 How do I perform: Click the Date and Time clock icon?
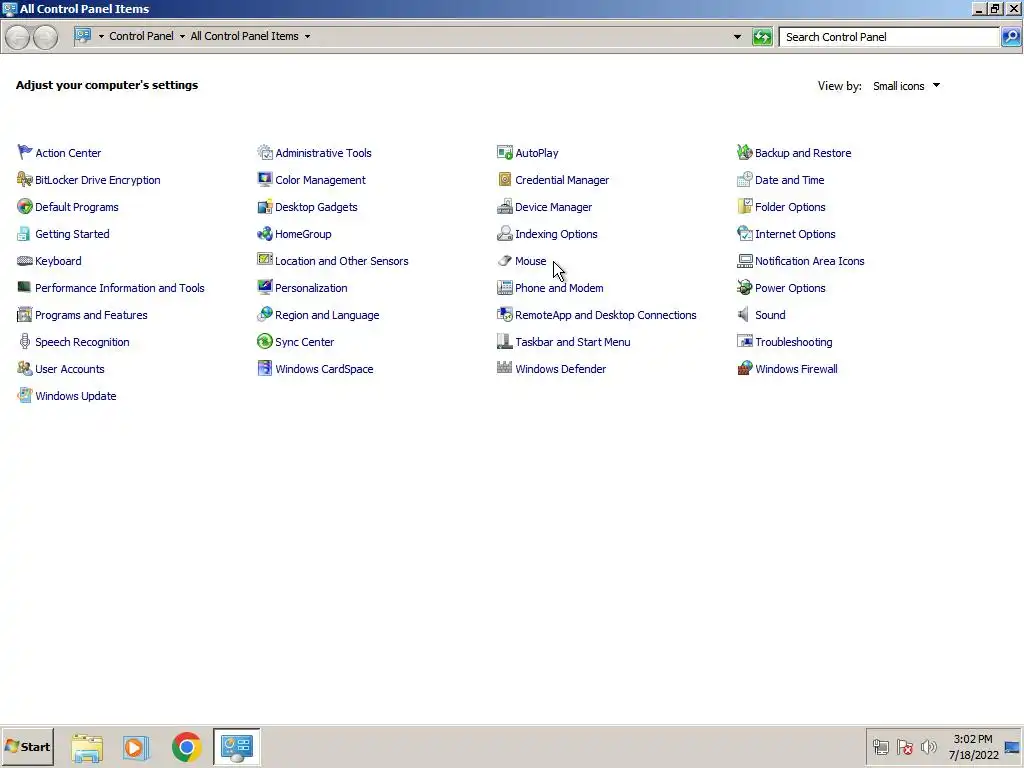pos(744,180)
